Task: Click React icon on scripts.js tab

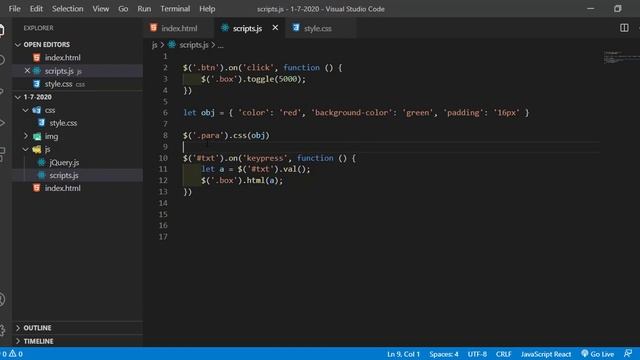Action: (x=224, y=27)
